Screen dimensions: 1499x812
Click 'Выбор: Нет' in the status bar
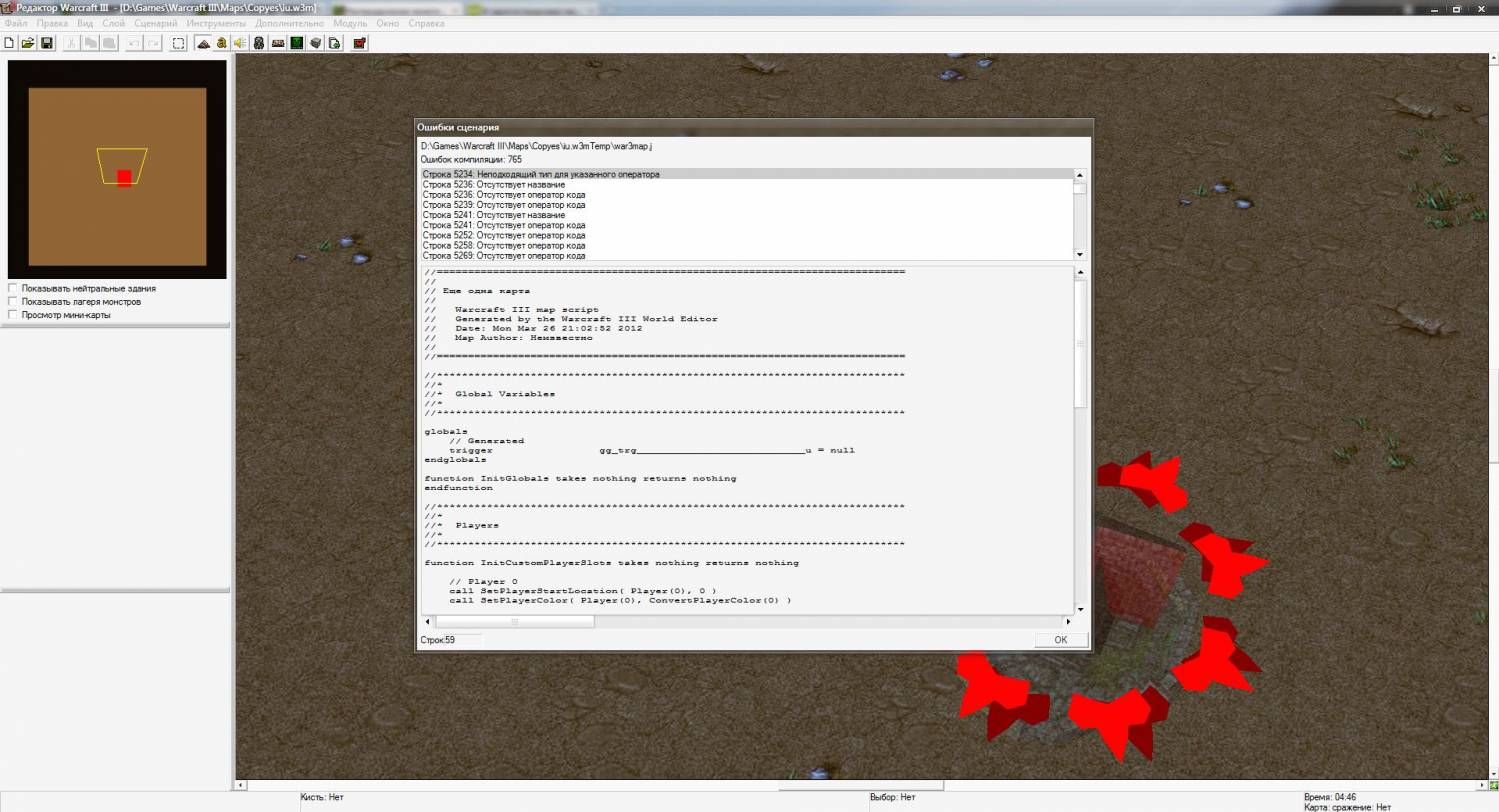click(x=893, y=797)
